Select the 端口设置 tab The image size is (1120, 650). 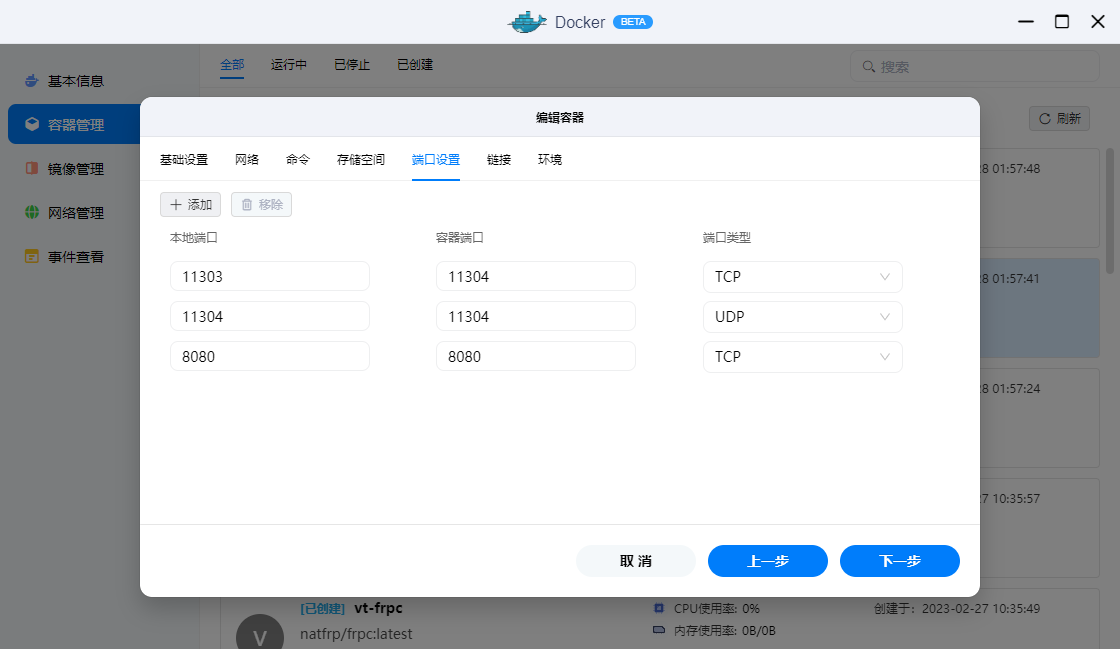tap(436, 159)
